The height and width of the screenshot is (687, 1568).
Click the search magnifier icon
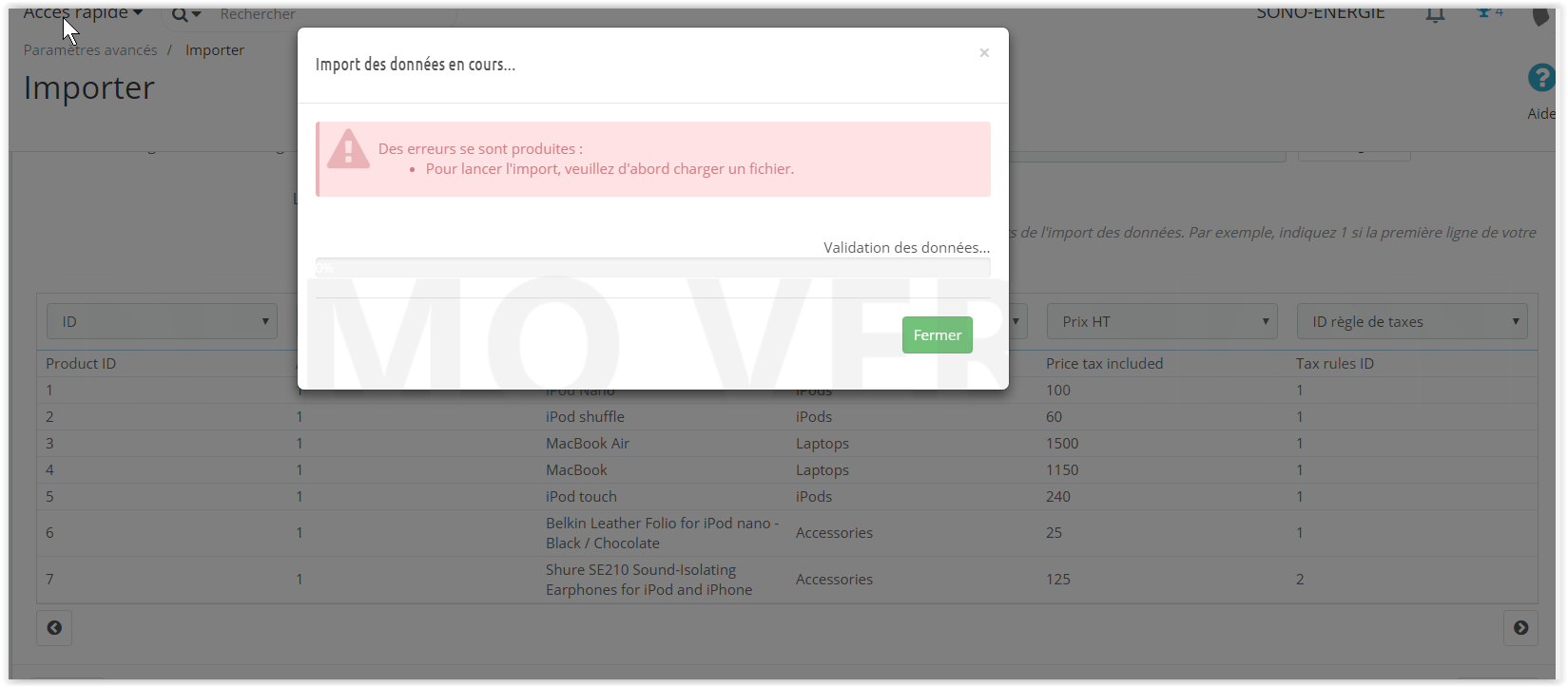179,14
